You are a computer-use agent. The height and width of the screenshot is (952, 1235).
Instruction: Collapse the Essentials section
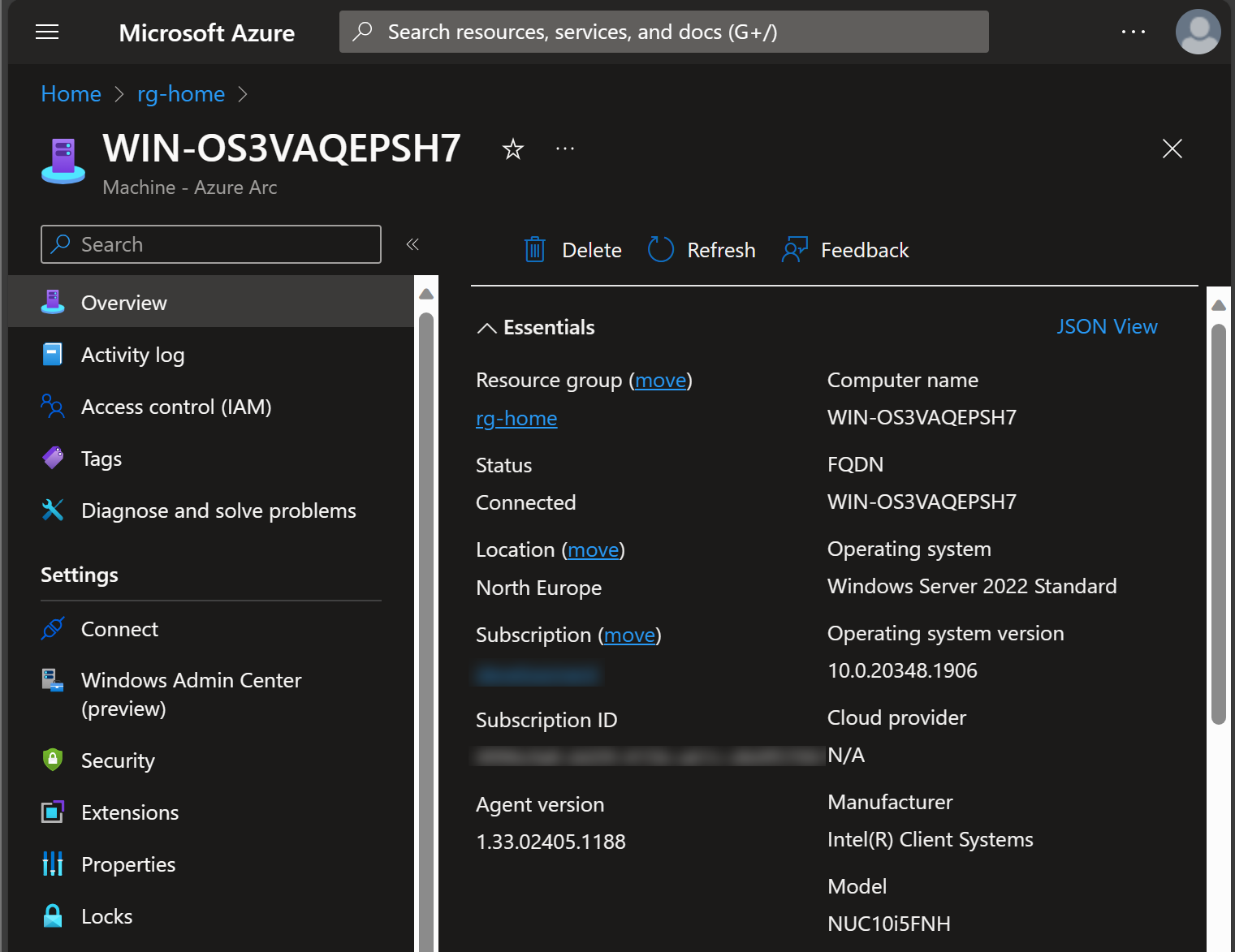pyautogui.click(x=536, y=327)
